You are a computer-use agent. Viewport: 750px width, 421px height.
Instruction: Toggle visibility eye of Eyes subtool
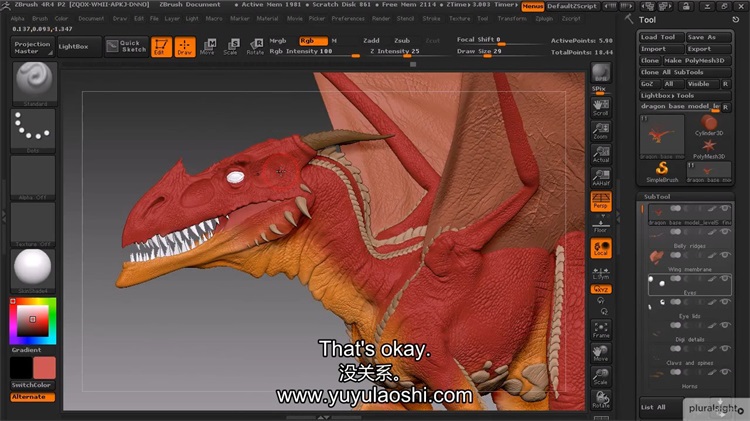coord(726,278)
